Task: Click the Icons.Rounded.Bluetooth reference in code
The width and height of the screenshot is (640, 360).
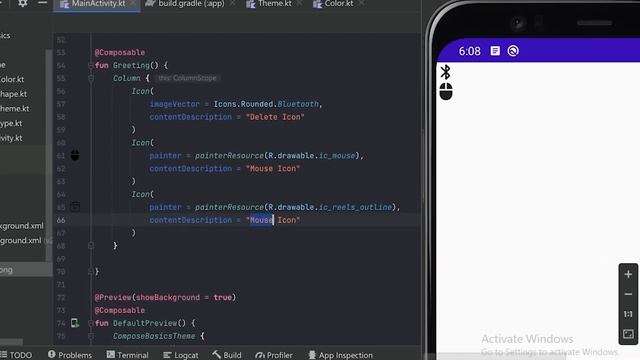Action: pyautogui.click(x=266, y=104)
